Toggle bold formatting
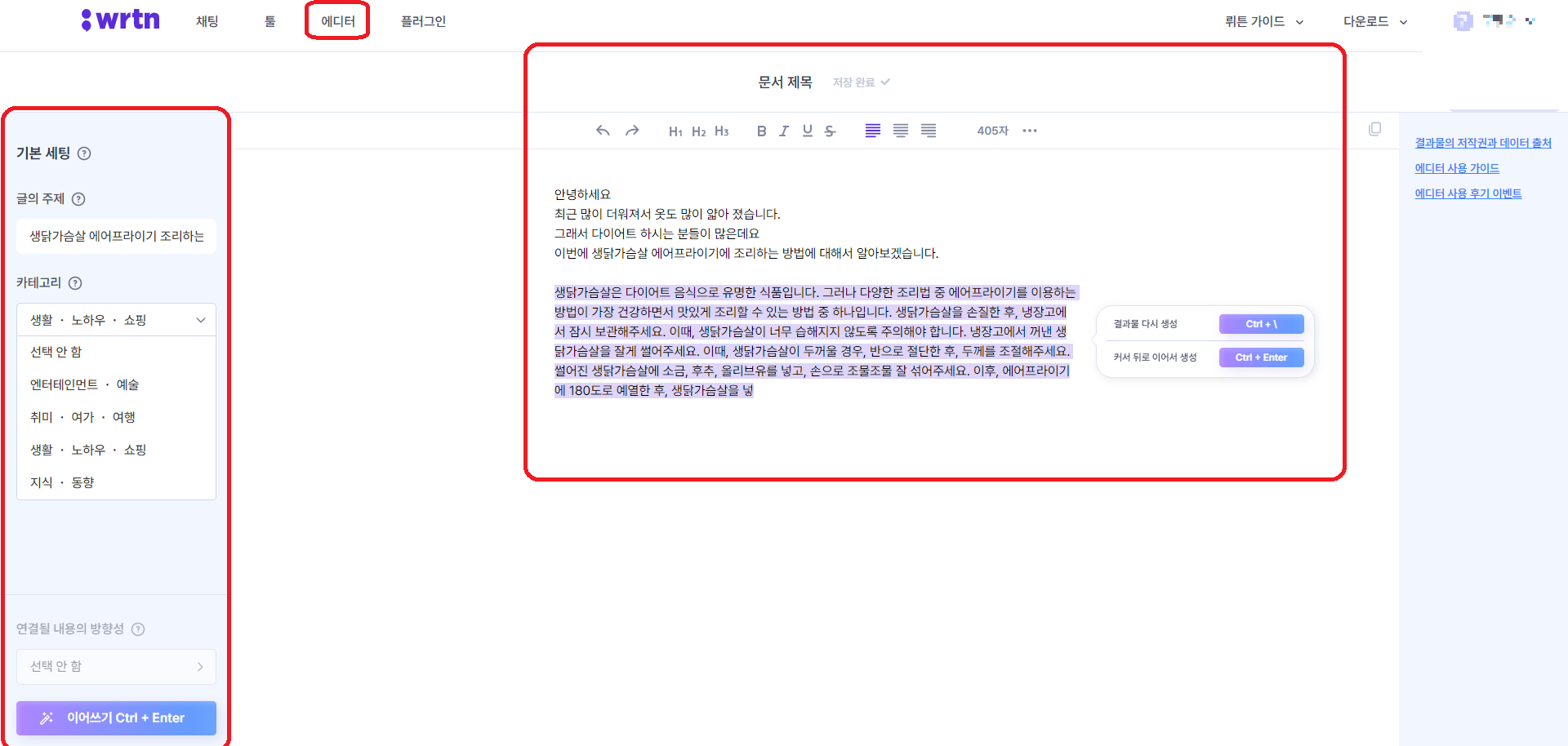The image size is (1568, 746). 761,131
